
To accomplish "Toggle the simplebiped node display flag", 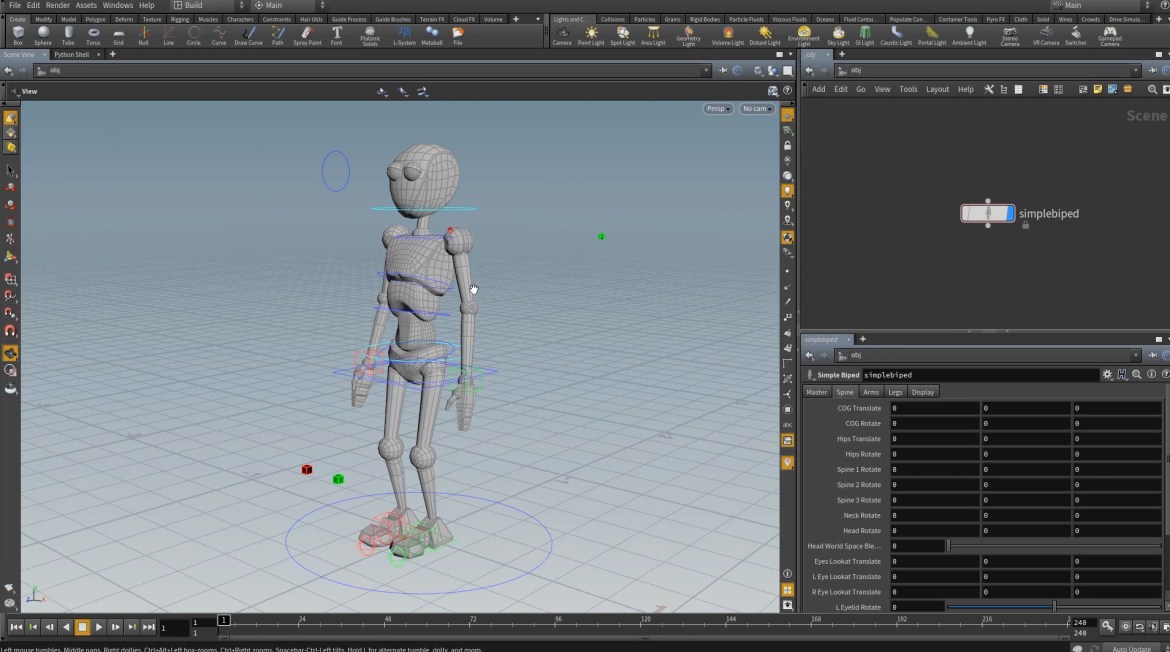I will point(1009,213).
